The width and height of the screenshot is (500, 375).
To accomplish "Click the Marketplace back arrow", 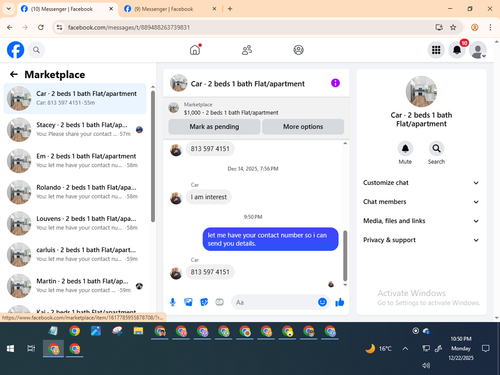I will [x=14, y=74].
